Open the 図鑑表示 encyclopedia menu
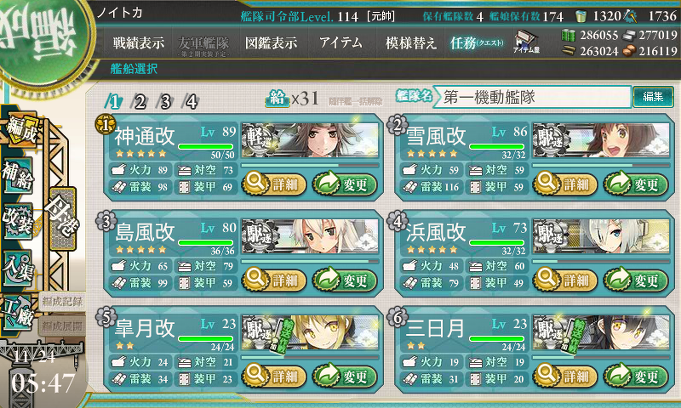This screenshot has height=408, width=681. [271, 43]
